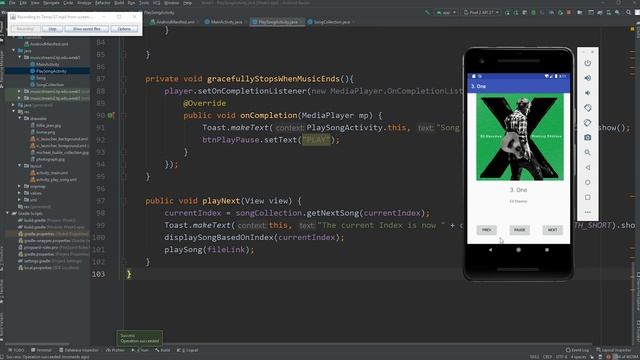Click Stop in the recording window

[52, 29]
